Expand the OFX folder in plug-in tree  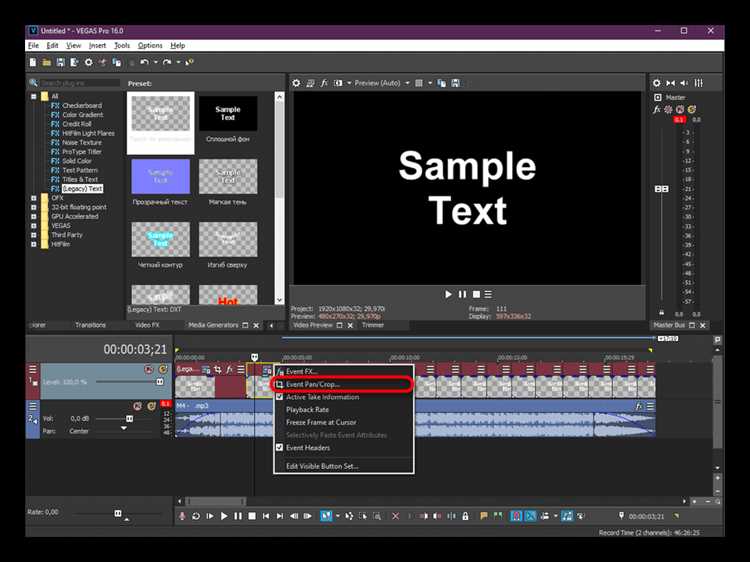tap(33, 198)
